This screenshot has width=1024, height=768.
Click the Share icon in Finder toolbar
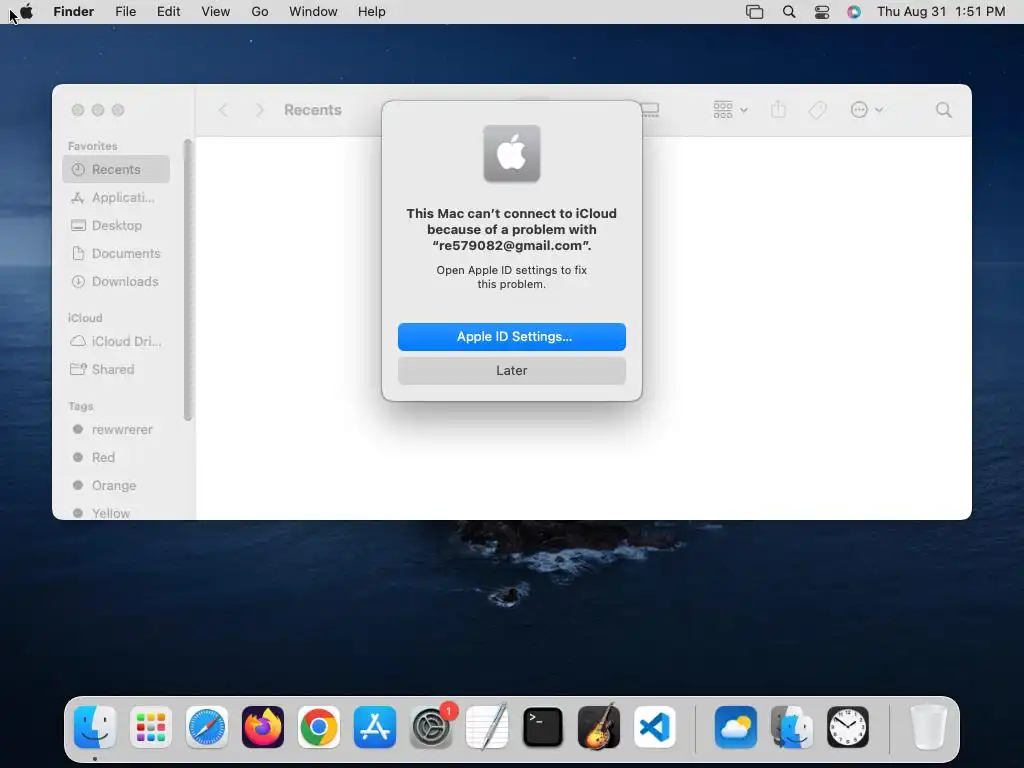pos(778,110)
